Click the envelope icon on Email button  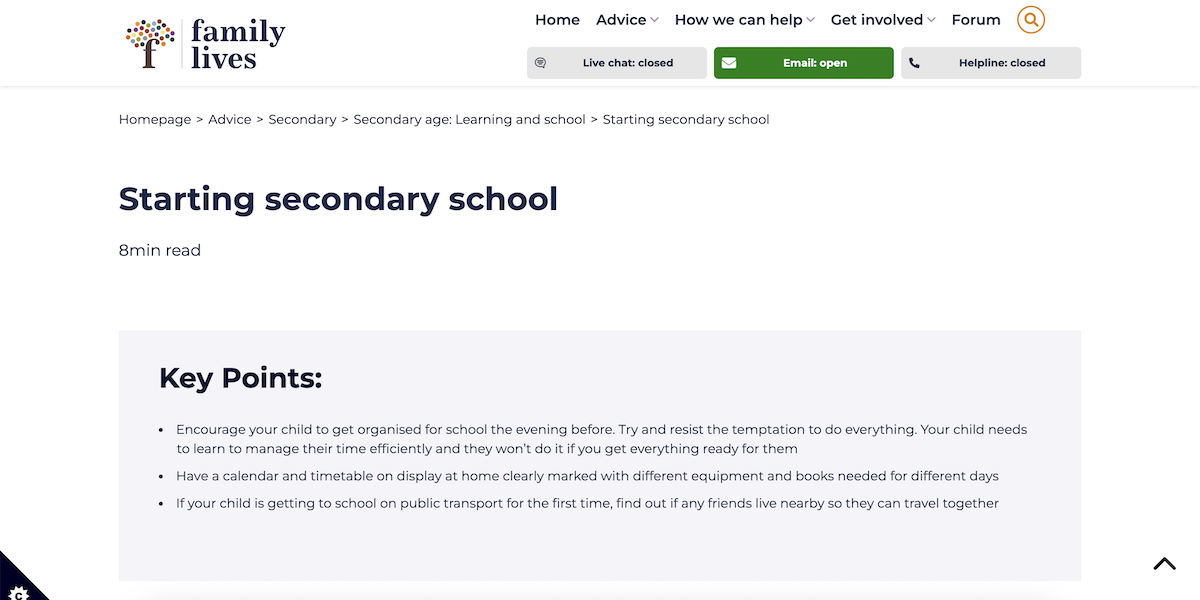point(728,62)
